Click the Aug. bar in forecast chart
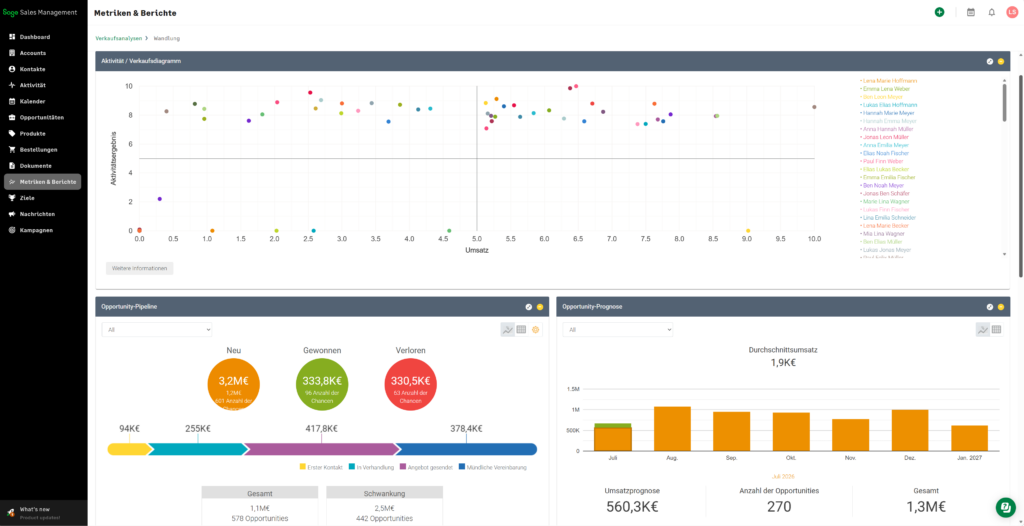The height and width of the screenshot is (526, 1024). click(x=673, y=429)
